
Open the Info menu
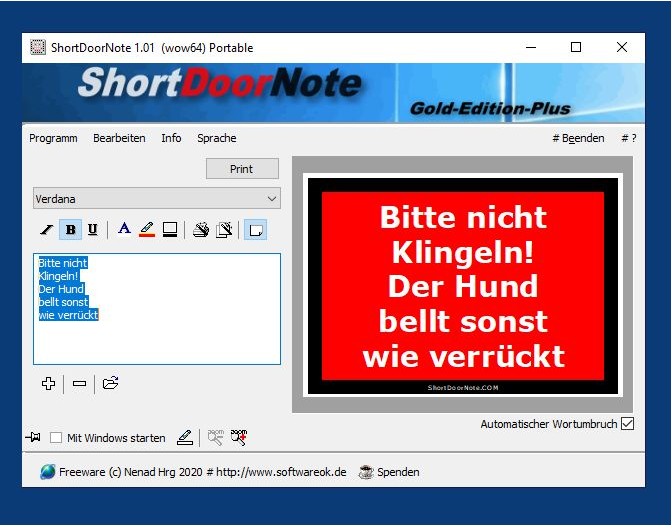coord(171,138)
